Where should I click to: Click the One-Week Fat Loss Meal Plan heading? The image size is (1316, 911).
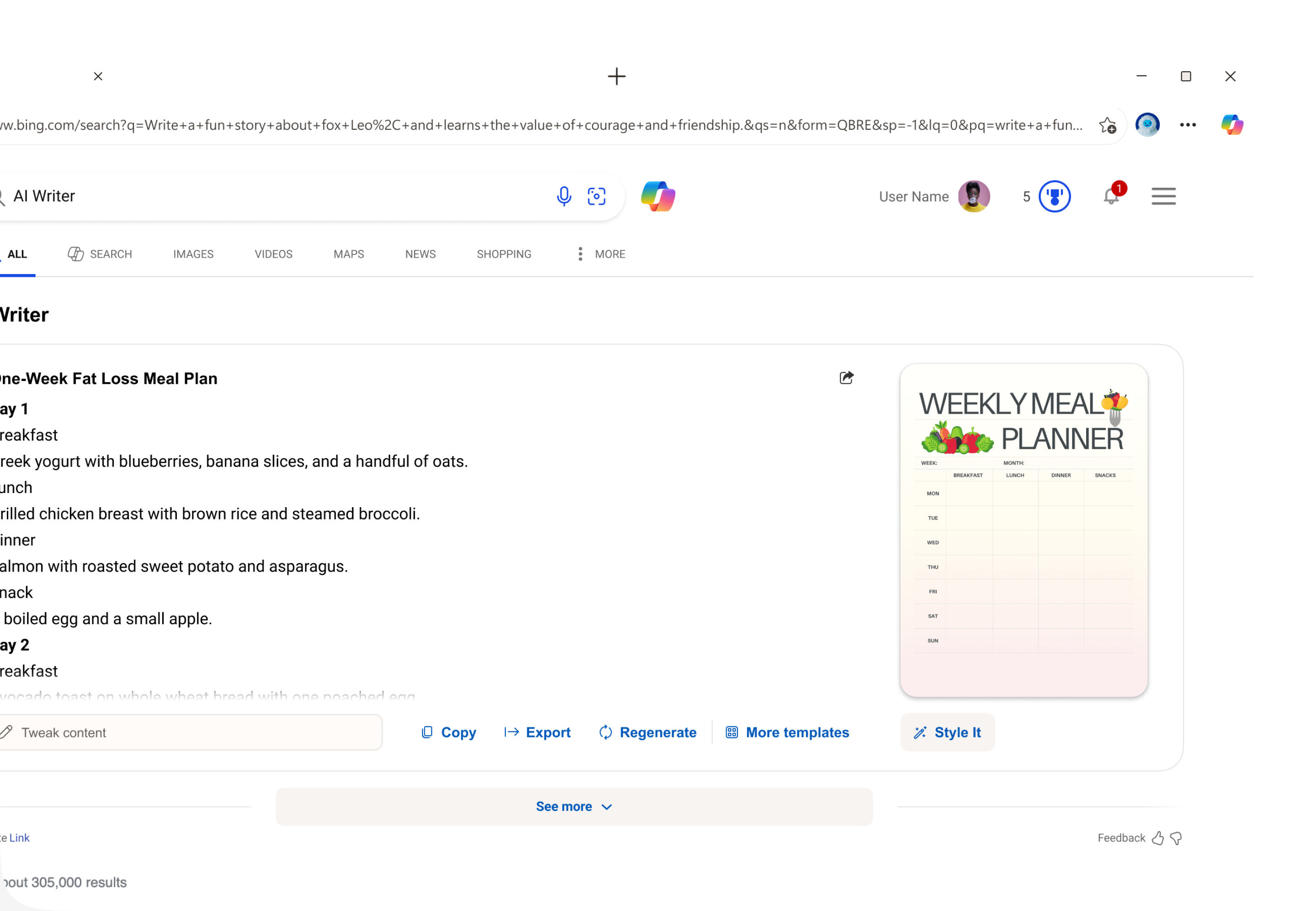tap(108, 378)
